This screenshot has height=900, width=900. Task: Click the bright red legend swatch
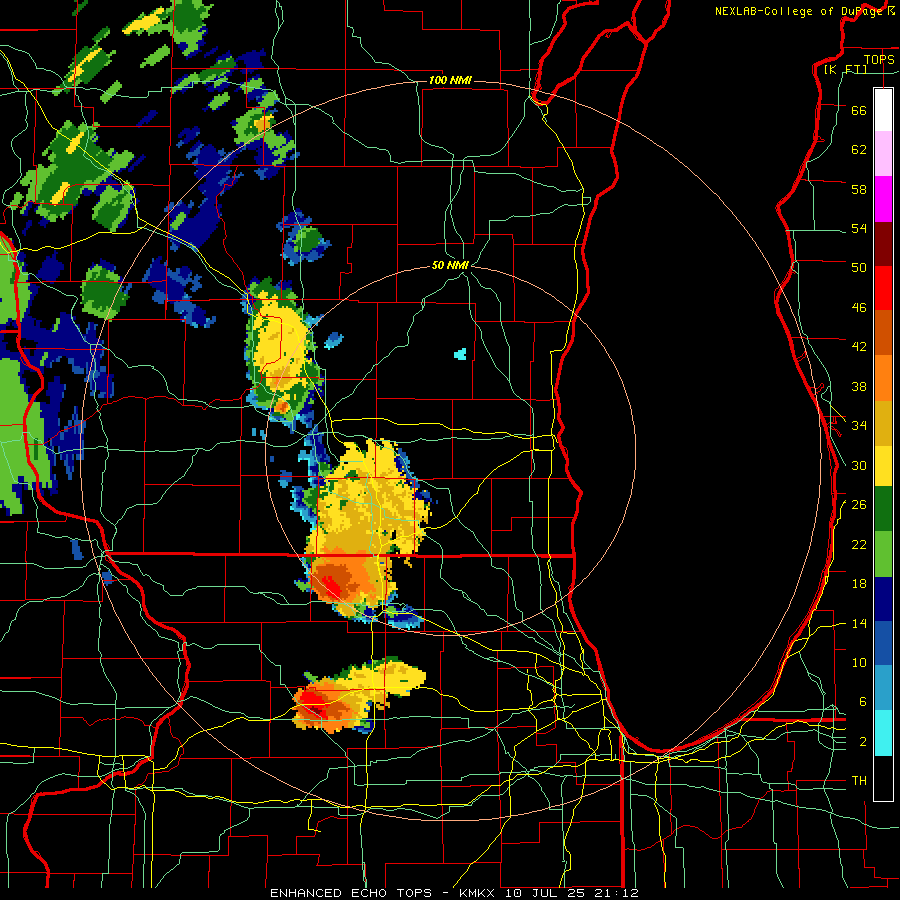(883, 288)
